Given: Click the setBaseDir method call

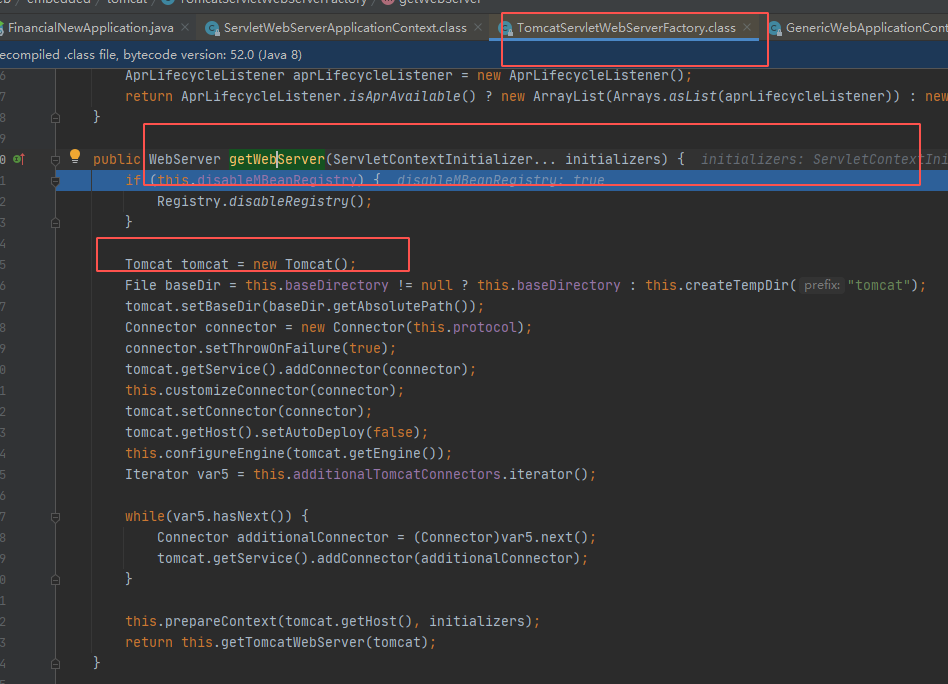Looking at the screenshot, I should 221,306.
